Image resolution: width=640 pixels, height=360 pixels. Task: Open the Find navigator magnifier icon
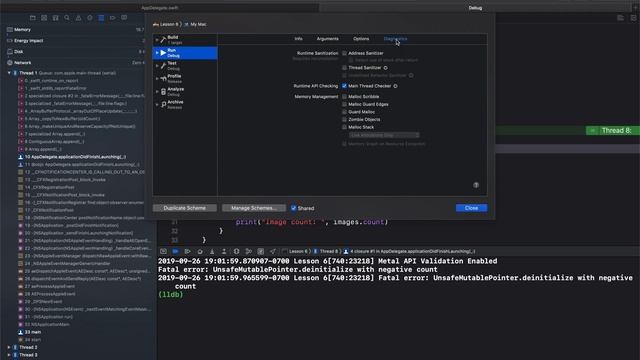click(x=67, y=18)
